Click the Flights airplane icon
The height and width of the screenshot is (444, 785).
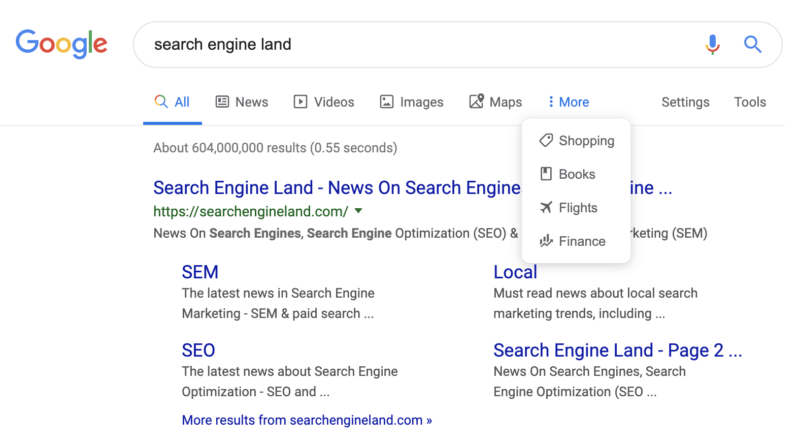[x=546, y=208]
